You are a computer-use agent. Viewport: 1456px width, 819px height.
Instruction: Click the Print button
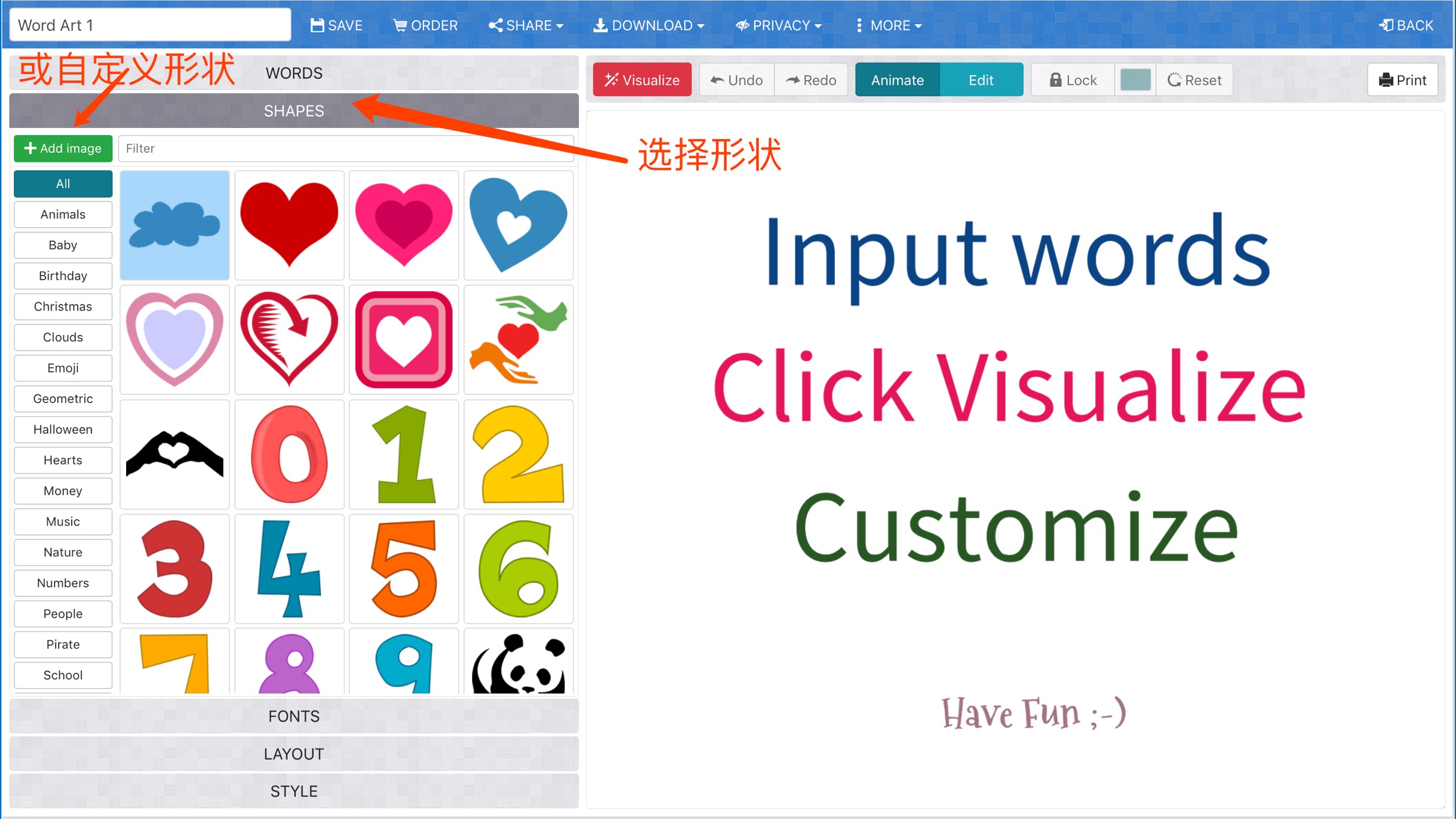tap(1402, 80)
